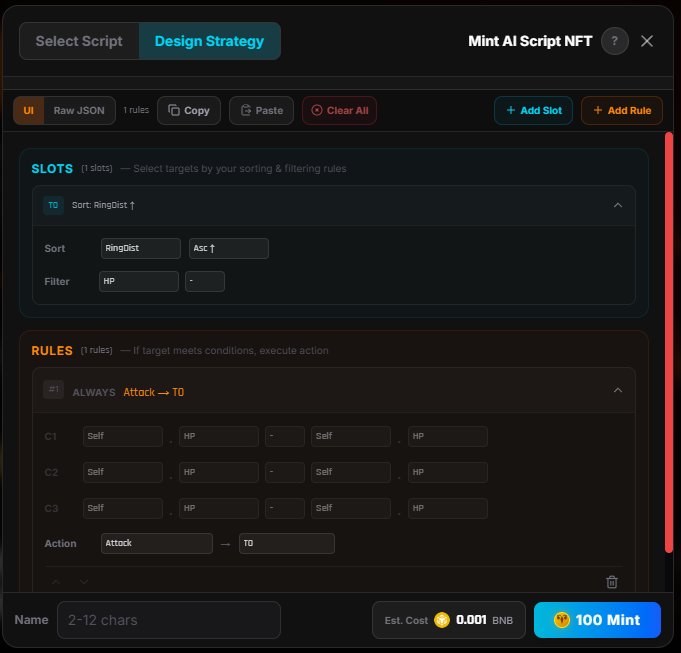Open C1 second HP dropdown
Image resolution: width=681 pixels, height=653 pixels.
[x=448, y=436]
